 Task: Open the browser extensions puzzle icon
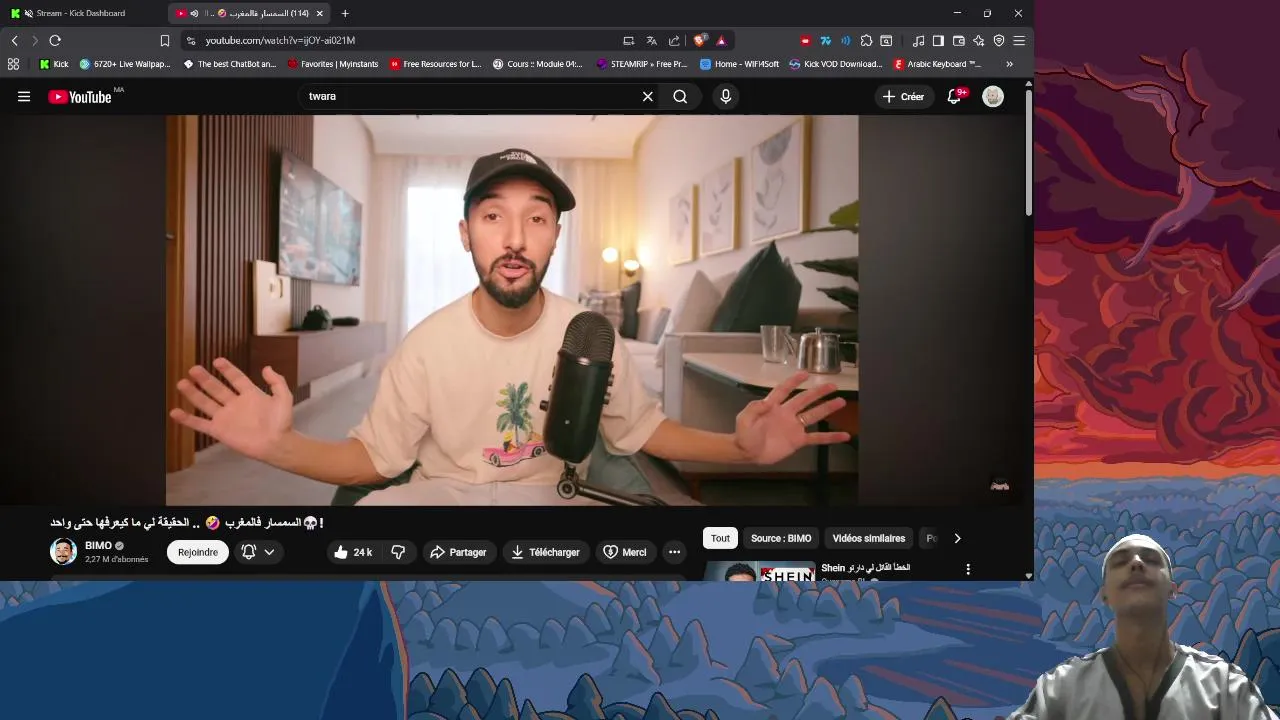coord(866,40)
